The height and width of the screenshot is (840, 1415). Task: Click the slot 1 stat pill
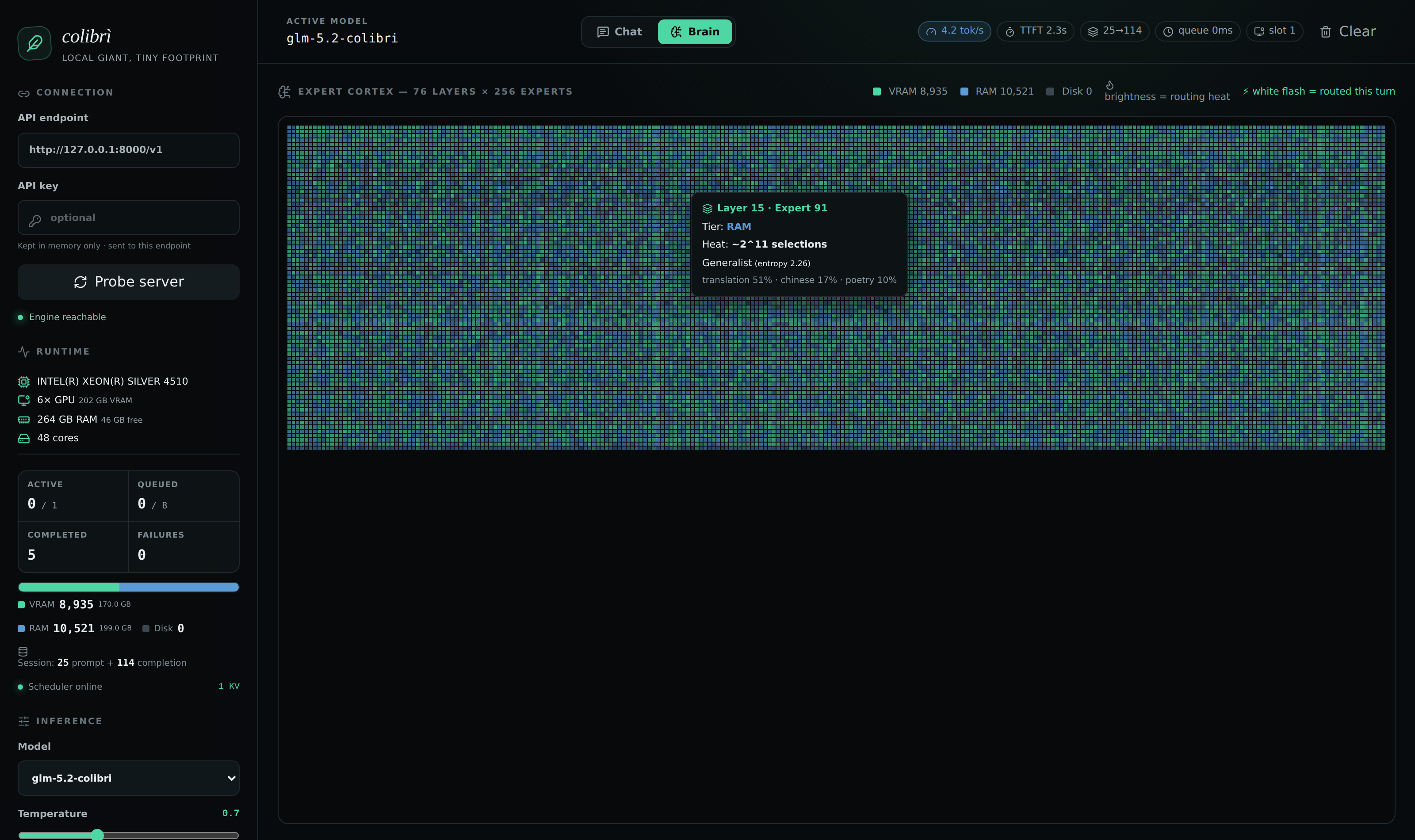1275,31
